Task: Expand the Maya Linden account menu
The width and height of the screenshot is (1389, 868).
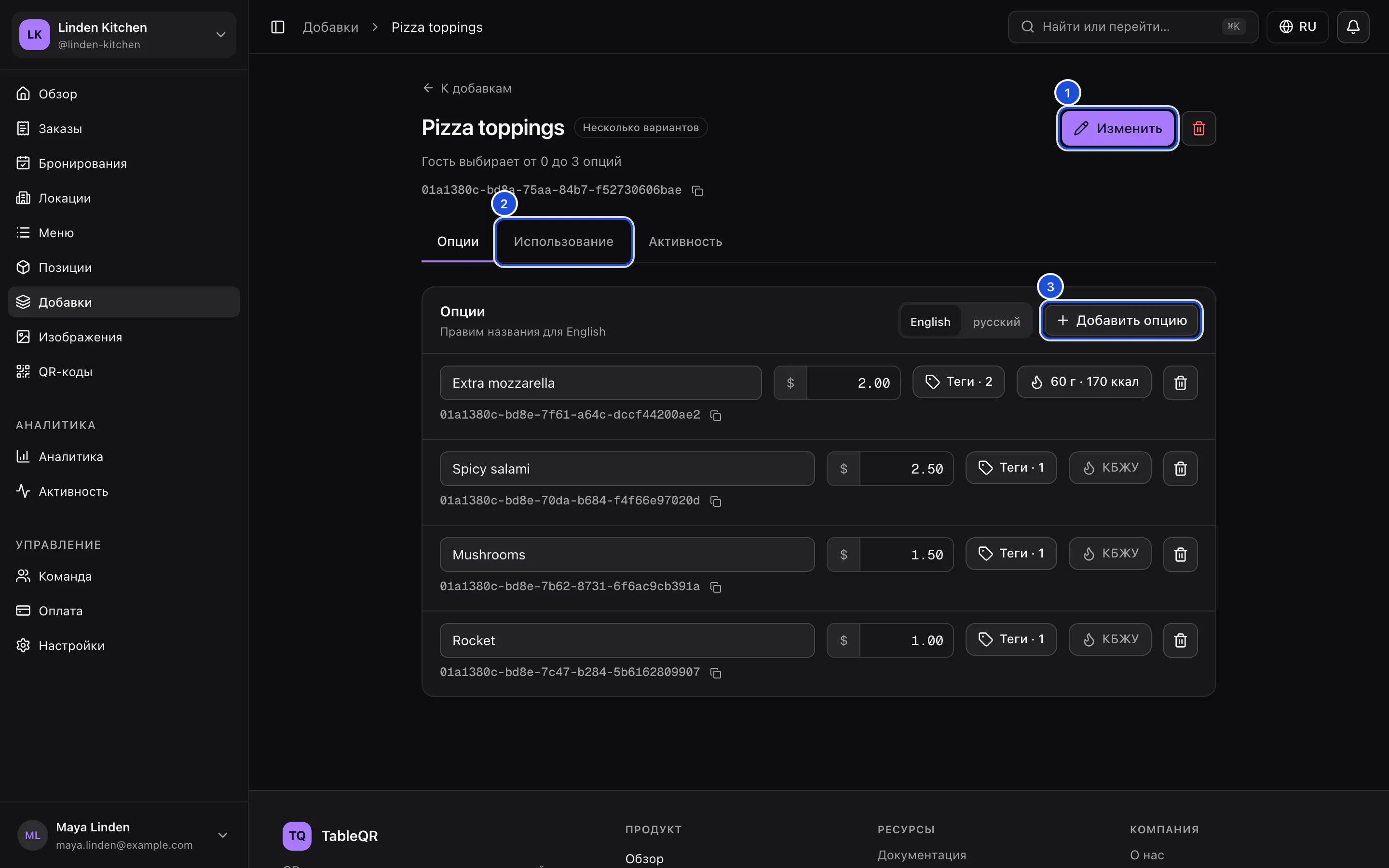Action: (x=124, y=835)
